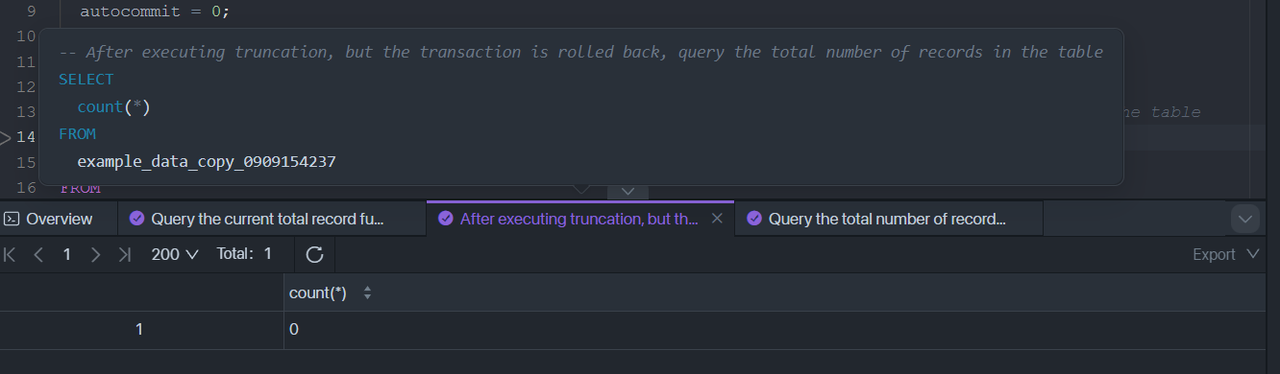Sort the count(*) column
The width and height of the screenshot is (1280, 374).
[x=367, y=293]
